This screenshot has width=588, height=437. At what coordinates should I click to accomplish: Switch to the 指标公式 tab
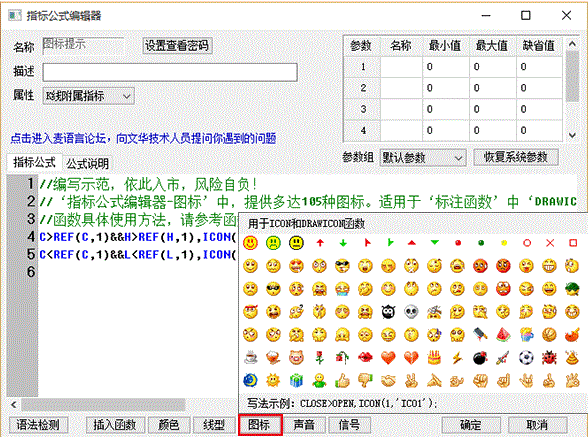(34, 162)
